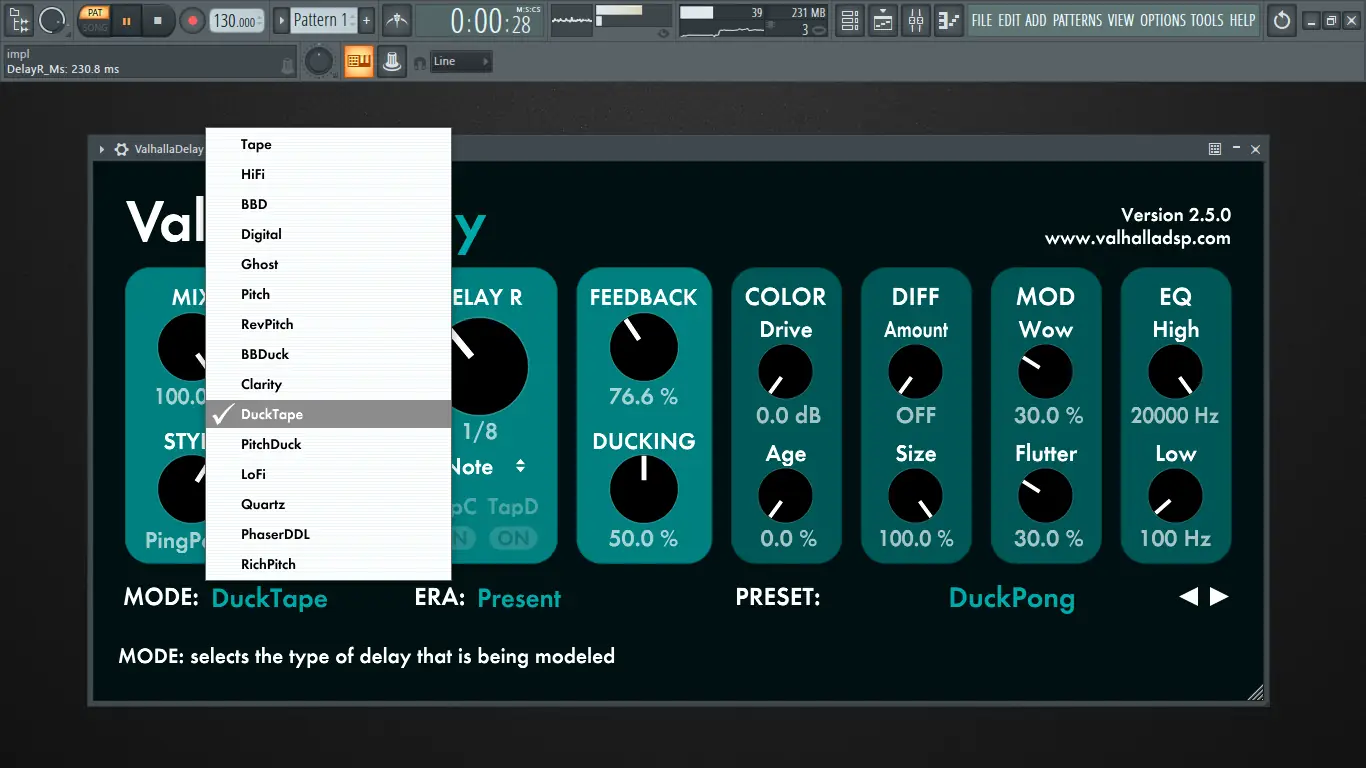Image resolution: width=1366 pixels, height=768 pixels.
Task: Choose BBDuck from the mode list
Action: 328,354
